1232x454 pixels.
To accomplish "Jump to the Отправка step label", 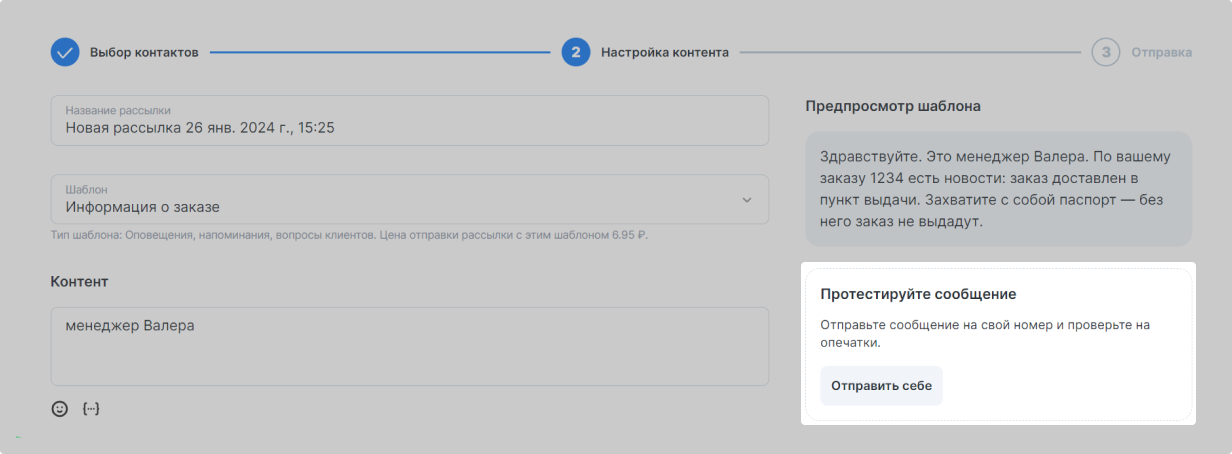I will pyautogui.click(x=1161, y=52).
